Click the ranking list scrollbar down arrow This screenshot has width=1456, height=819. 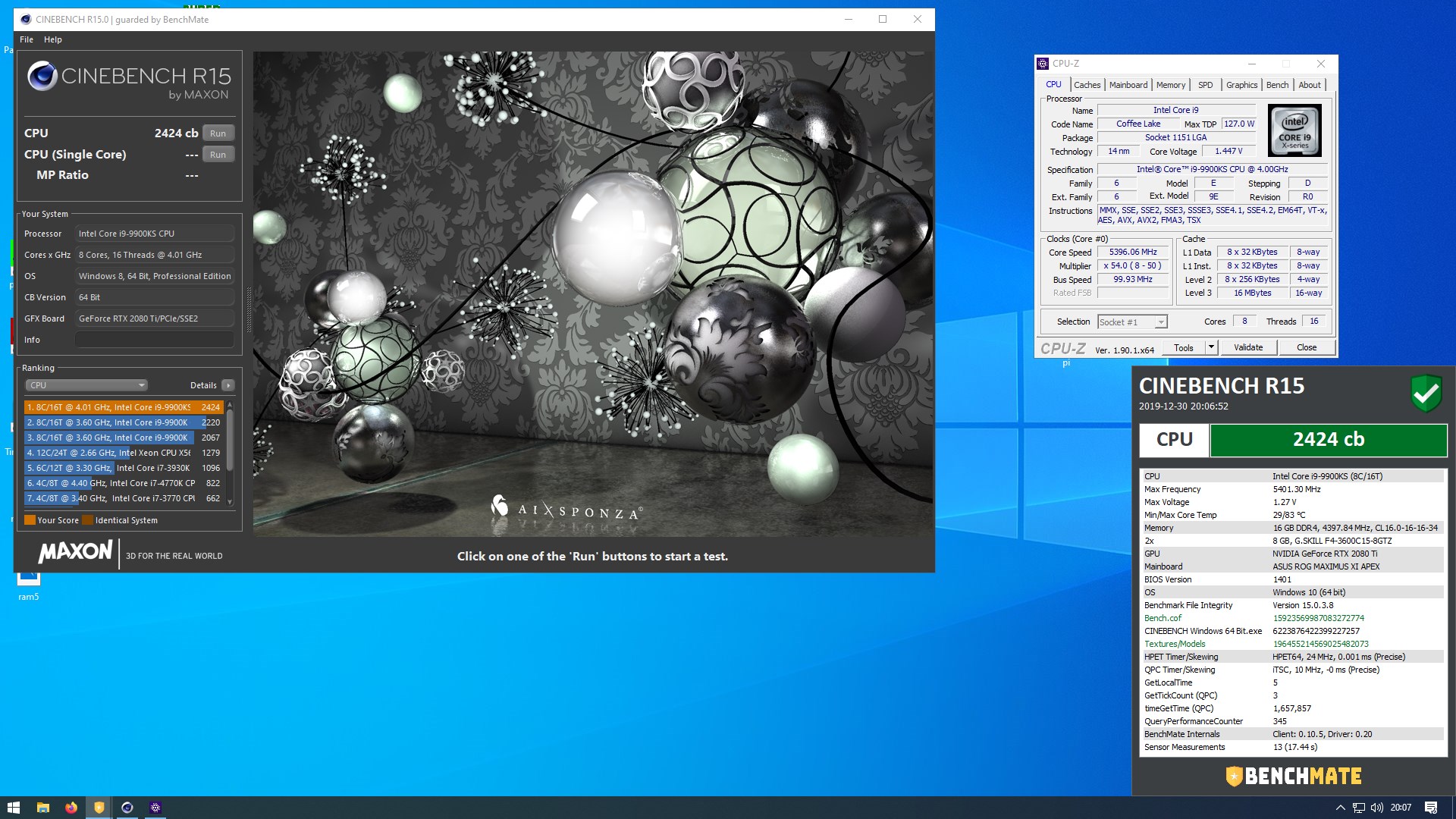tap(230, 502)
